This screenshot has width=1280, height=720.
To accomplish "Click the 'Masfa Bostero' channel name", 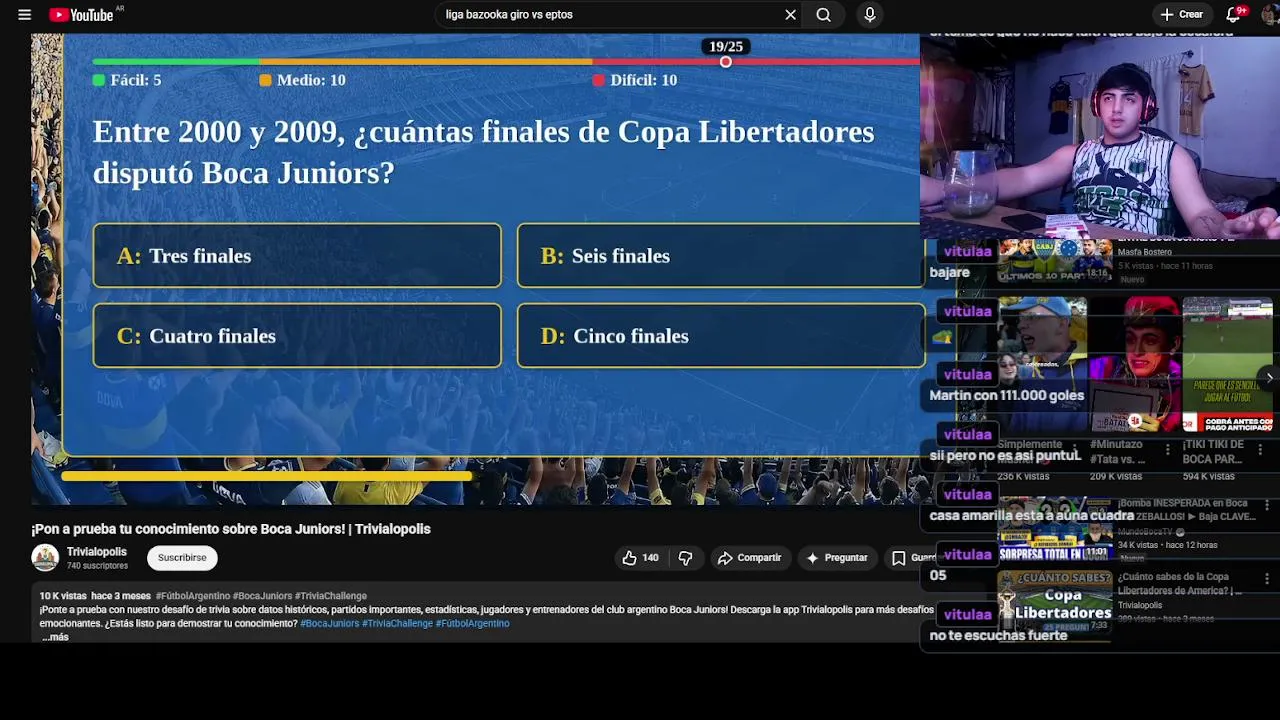I will [x=1145, y=252].
